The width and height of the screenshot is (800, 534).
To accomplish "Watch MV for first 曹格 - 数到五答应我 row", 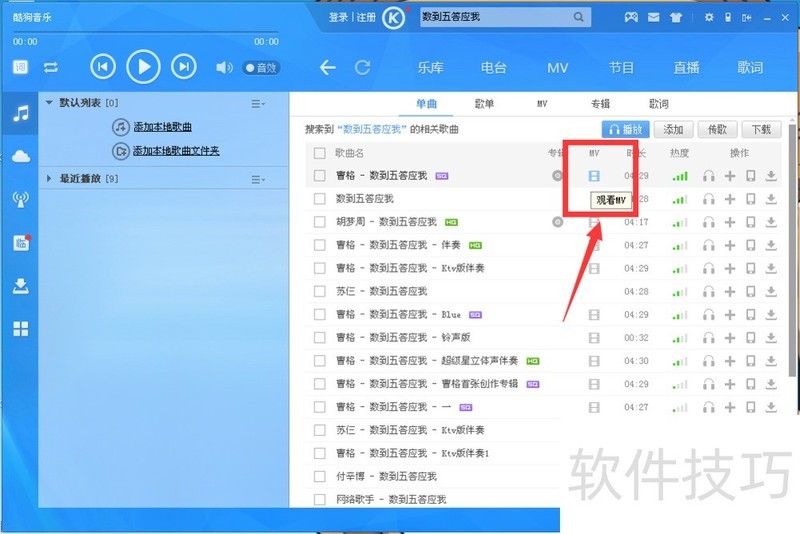I will [594, 176].
